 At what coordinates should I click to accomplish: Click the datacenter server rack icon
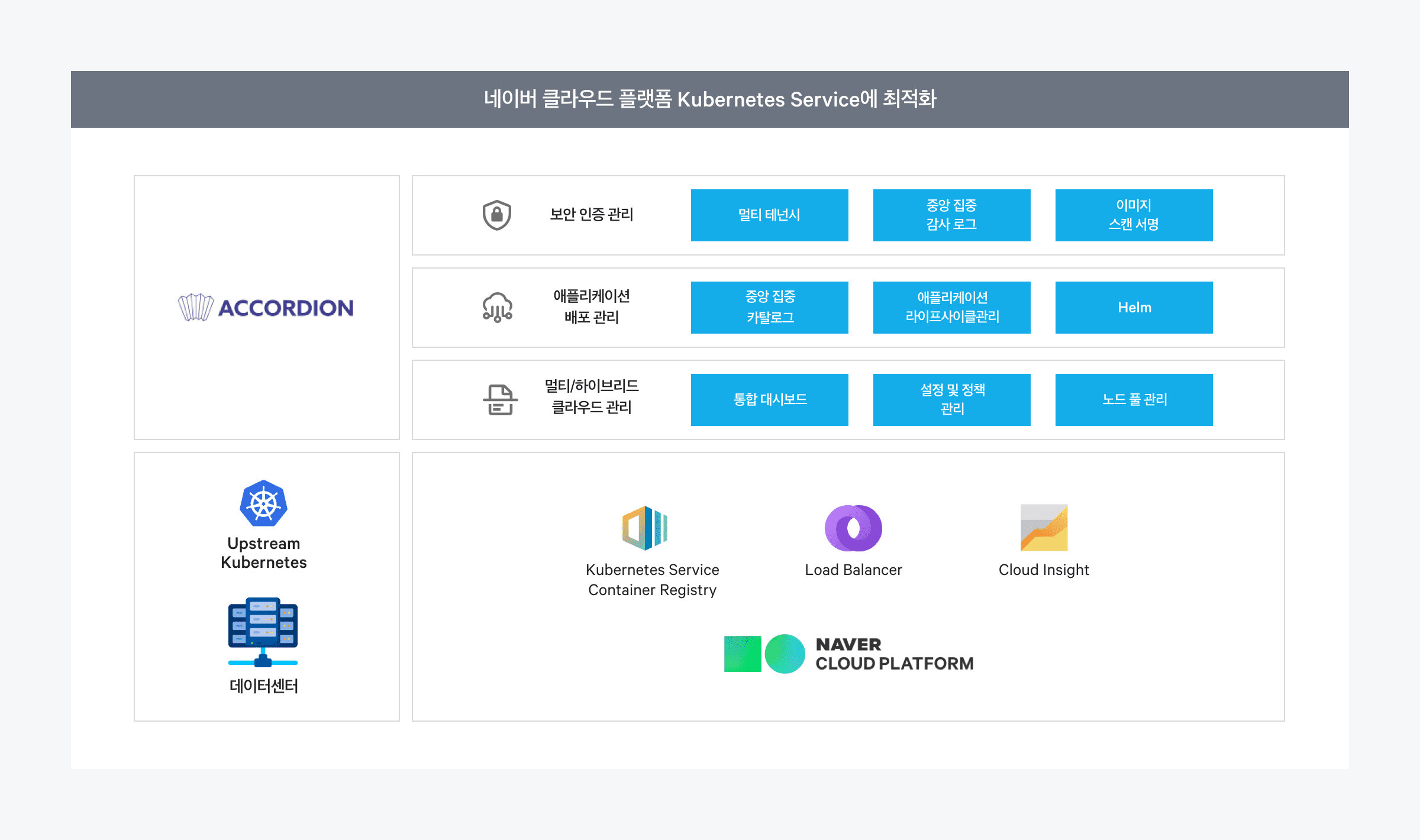(263, 632)
